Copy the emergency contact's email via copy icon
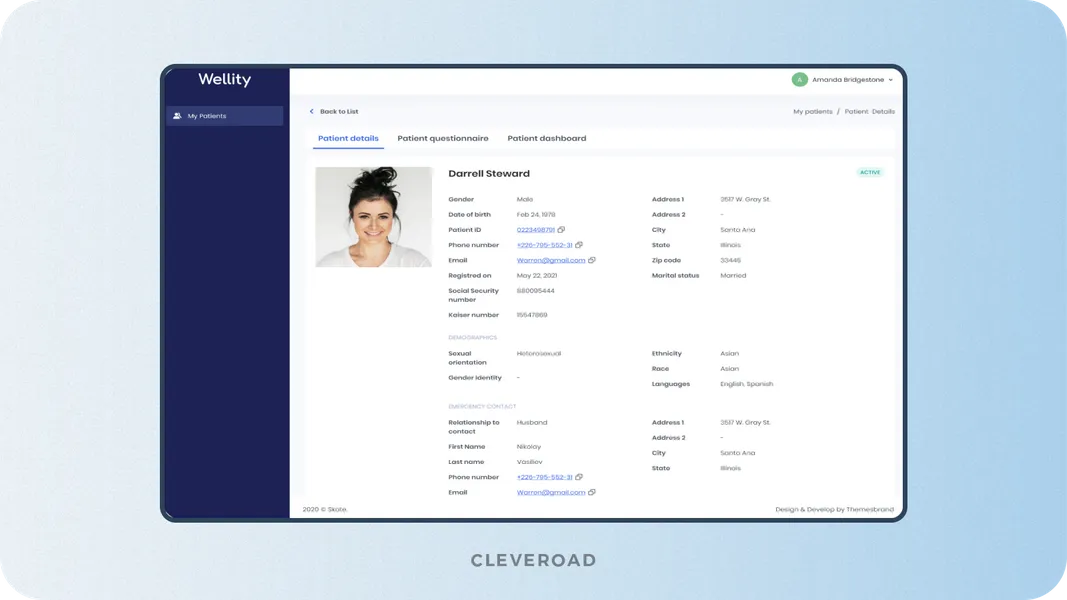 pos(592,492)
